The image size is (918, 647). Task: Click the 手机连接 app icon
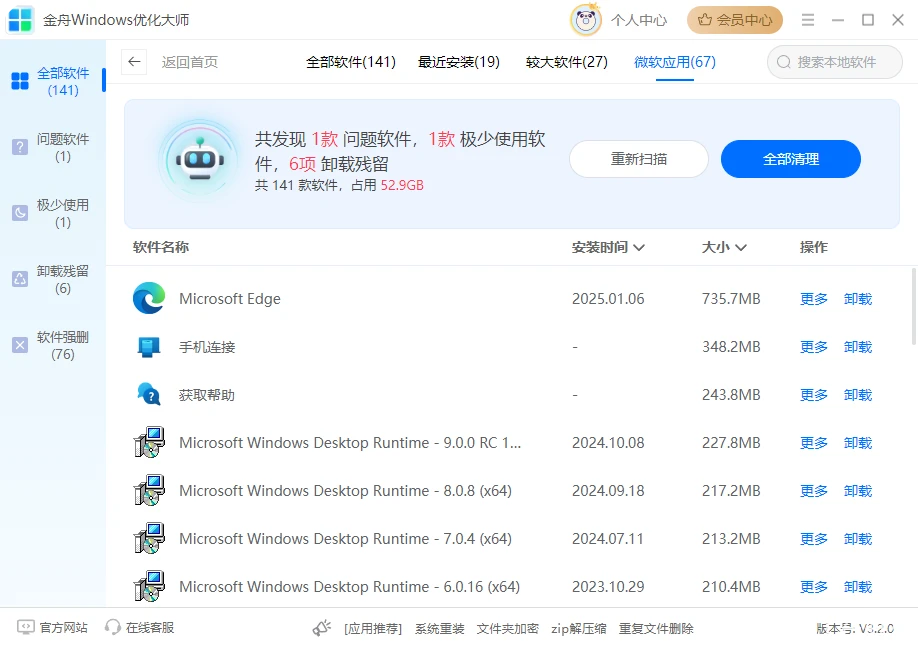click(149, 347)
